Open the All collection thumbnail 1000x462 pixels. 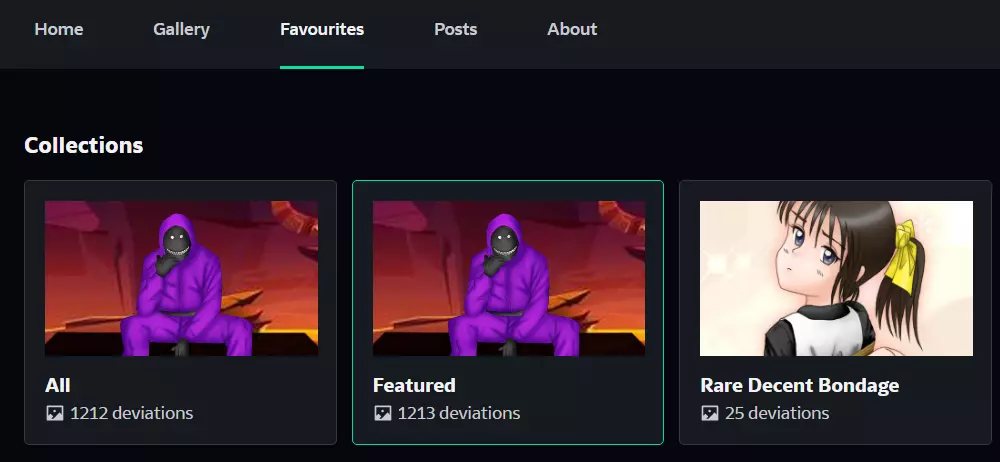(x=181, y=278)
